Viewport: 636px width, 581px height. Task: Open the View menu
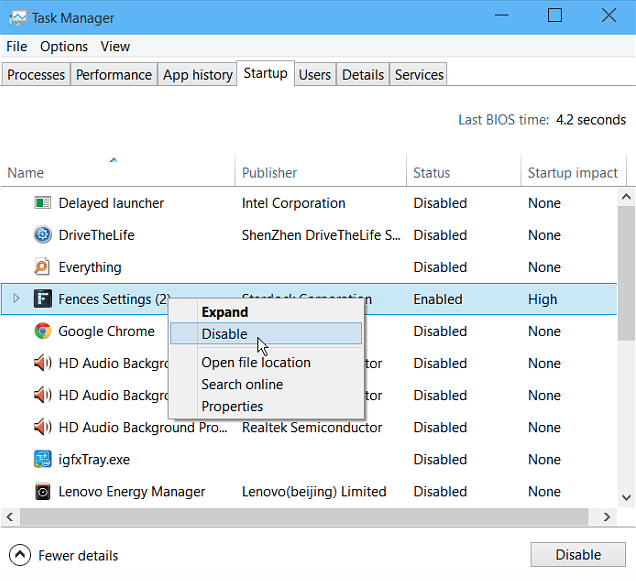click(x=115, y=46)
